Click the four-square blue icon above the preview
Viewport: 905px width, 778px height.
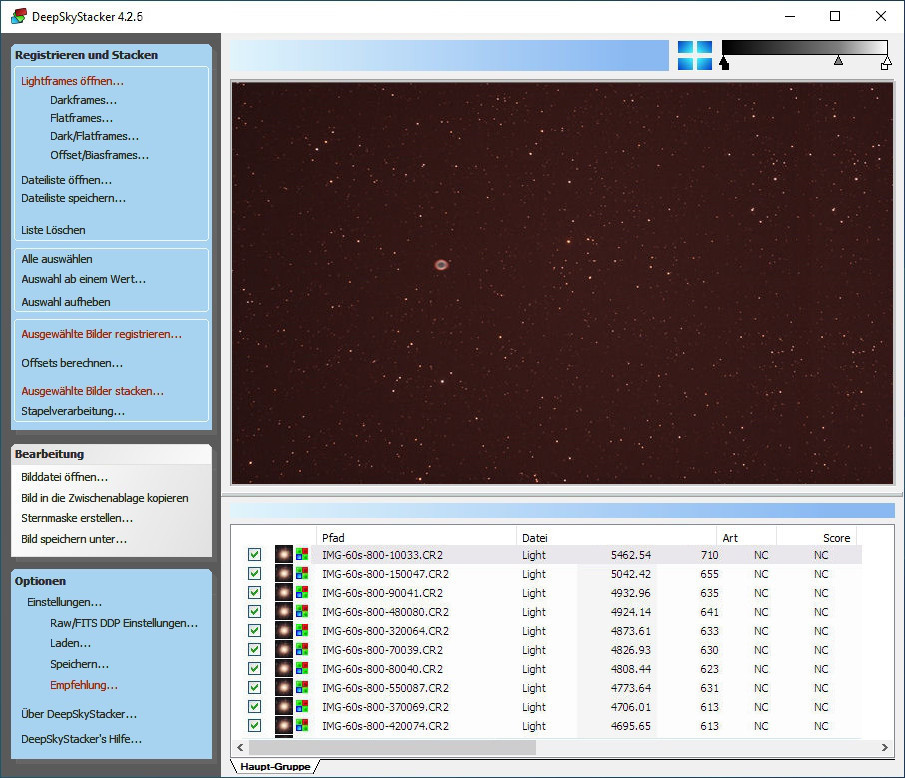[694, 55]
